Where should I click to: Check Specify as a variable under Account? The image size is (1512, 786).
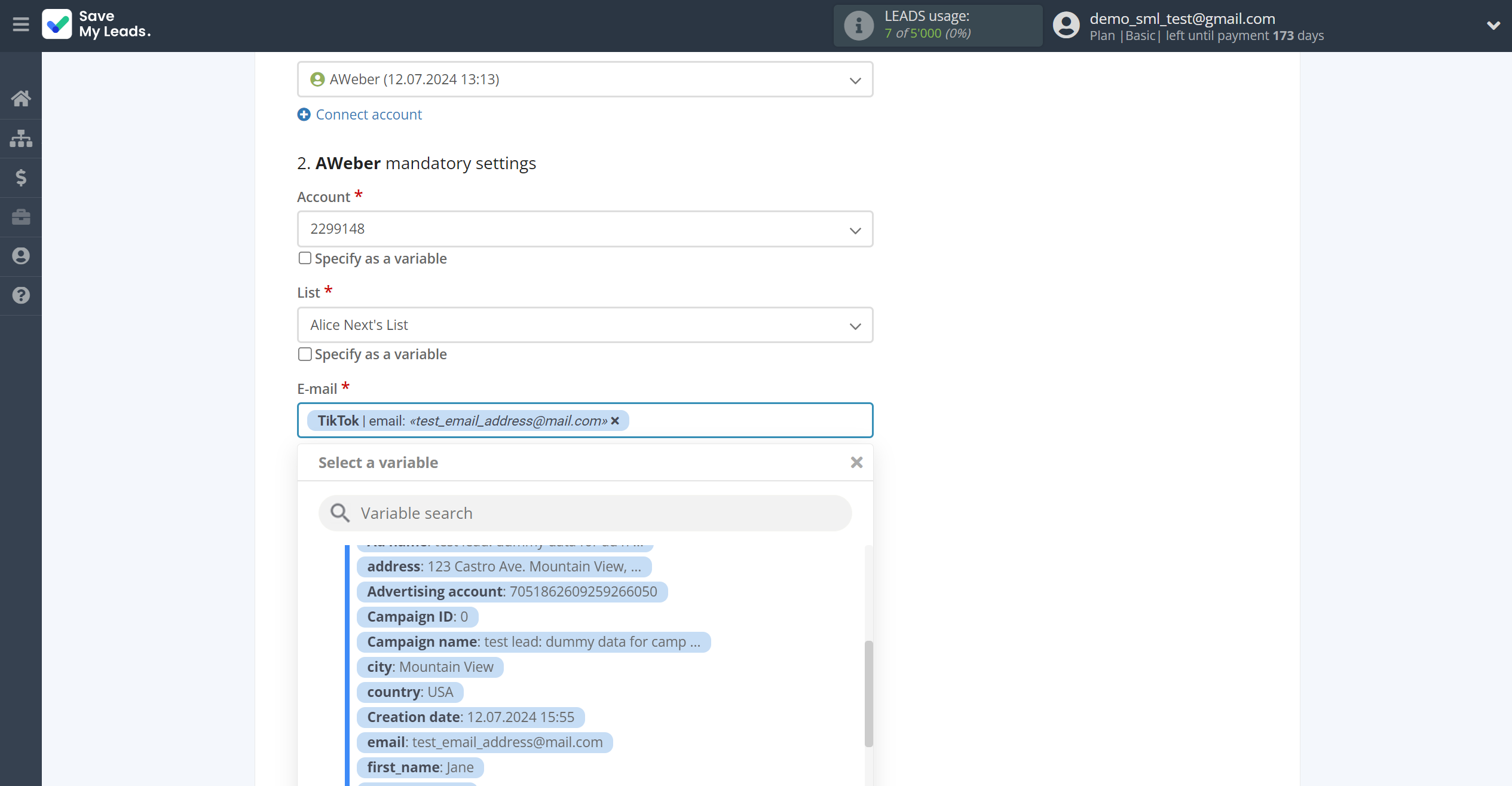305,258
